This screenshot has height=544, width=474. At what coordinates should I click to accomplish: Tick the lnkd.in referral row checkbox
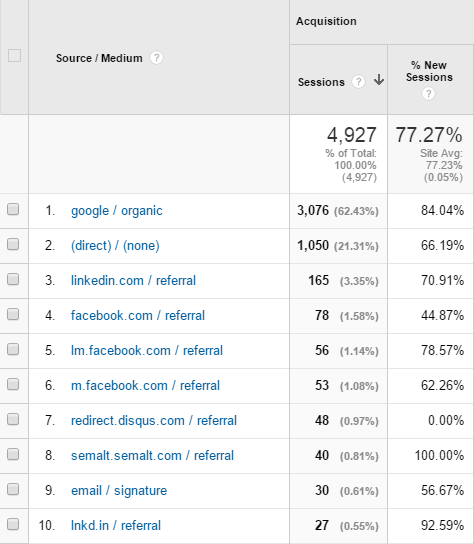click(13, 524)
